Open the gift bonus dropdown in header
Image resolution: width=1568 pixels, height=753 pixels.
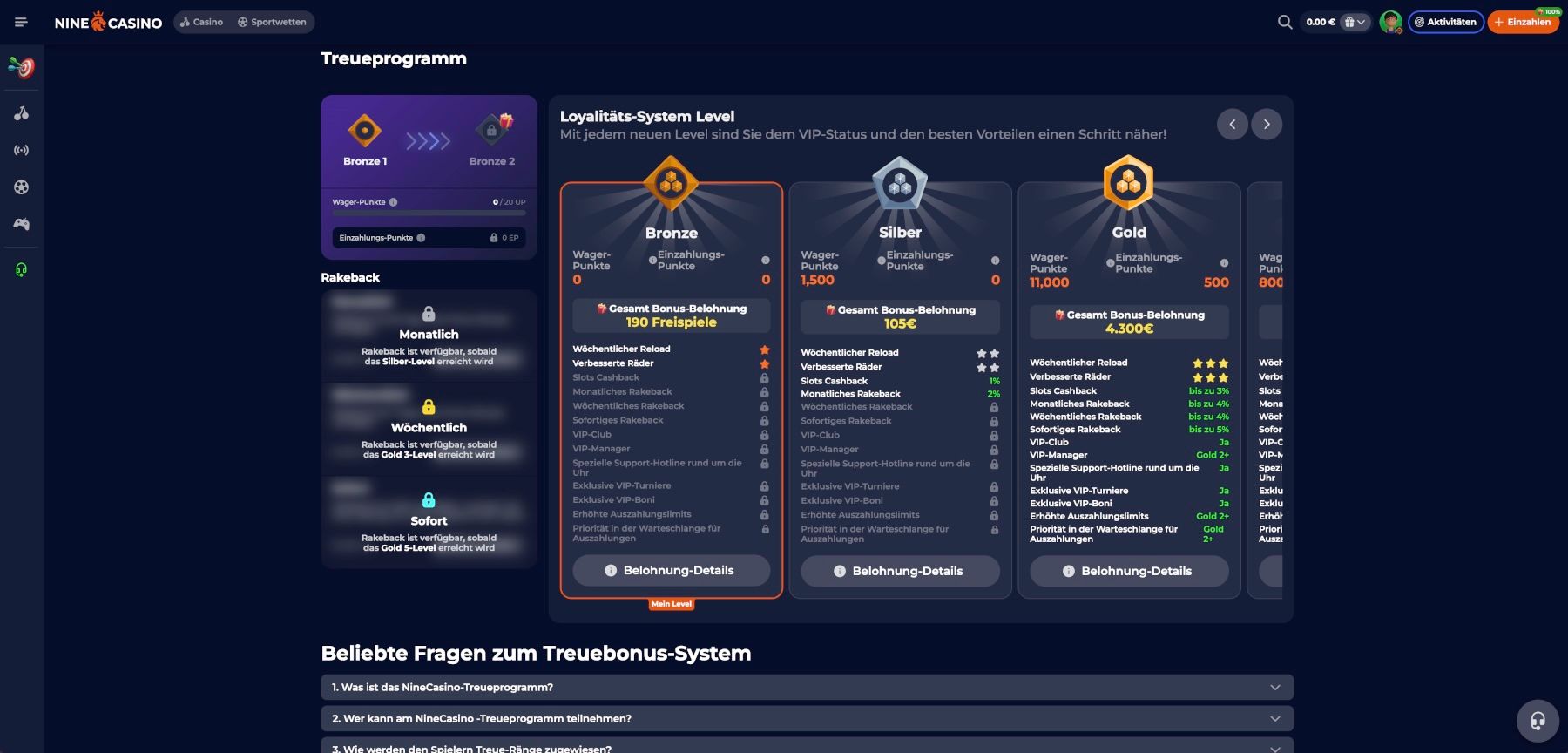pos(1355,22)
